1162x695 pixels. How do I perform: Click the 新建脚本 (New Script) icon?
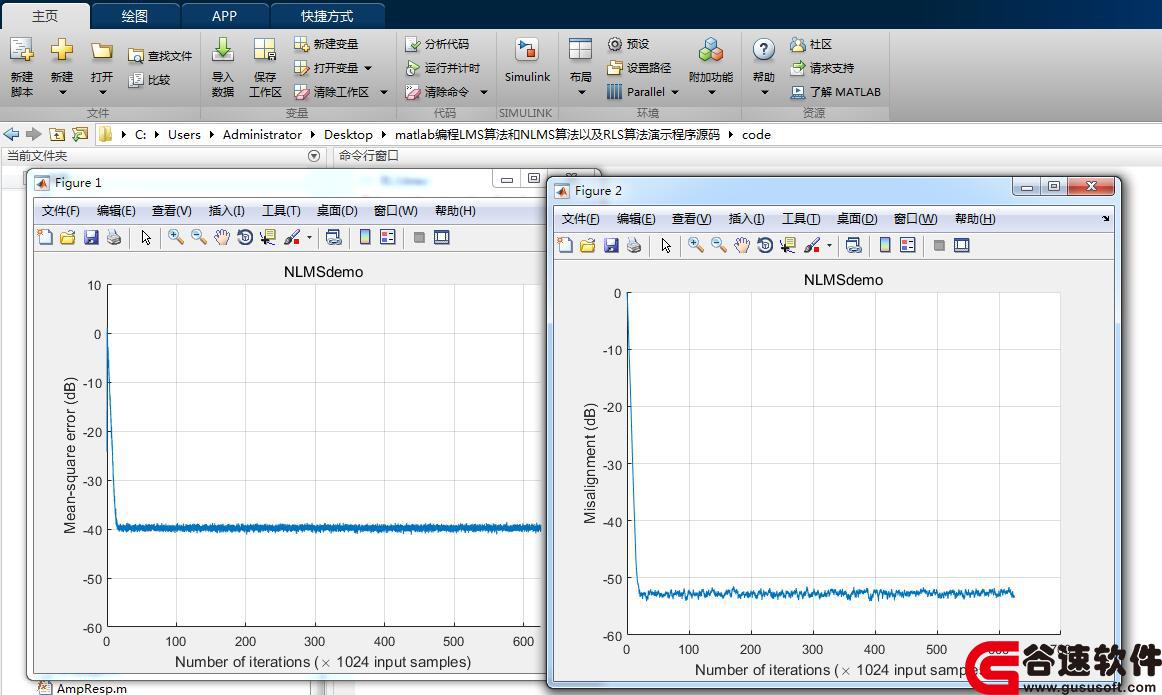tap(21, 50)
